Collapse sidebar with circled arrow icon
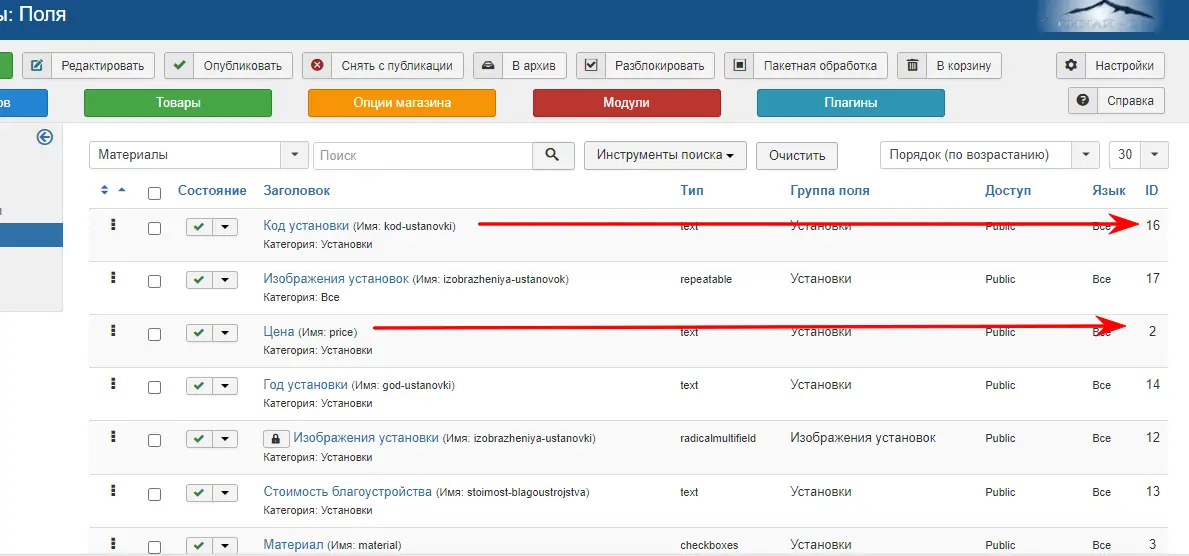 pos(45,137)
